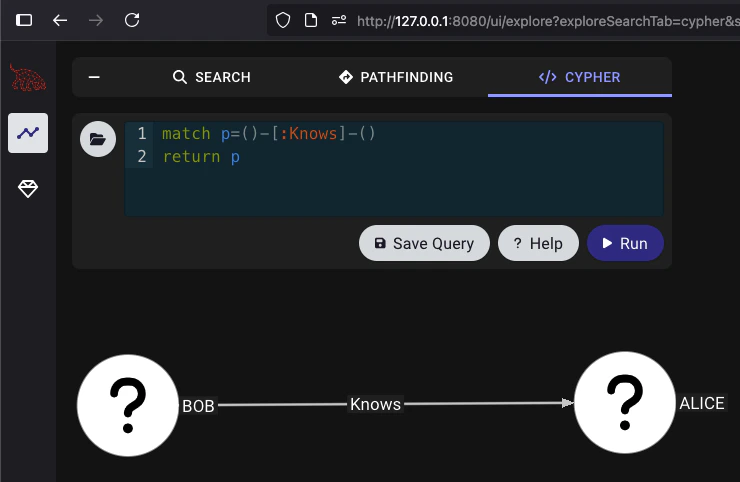This screenshot has width=740, height=482.
Task: Open the Cypher Help button
Action: pyautogui.click(x=538, y=243)
